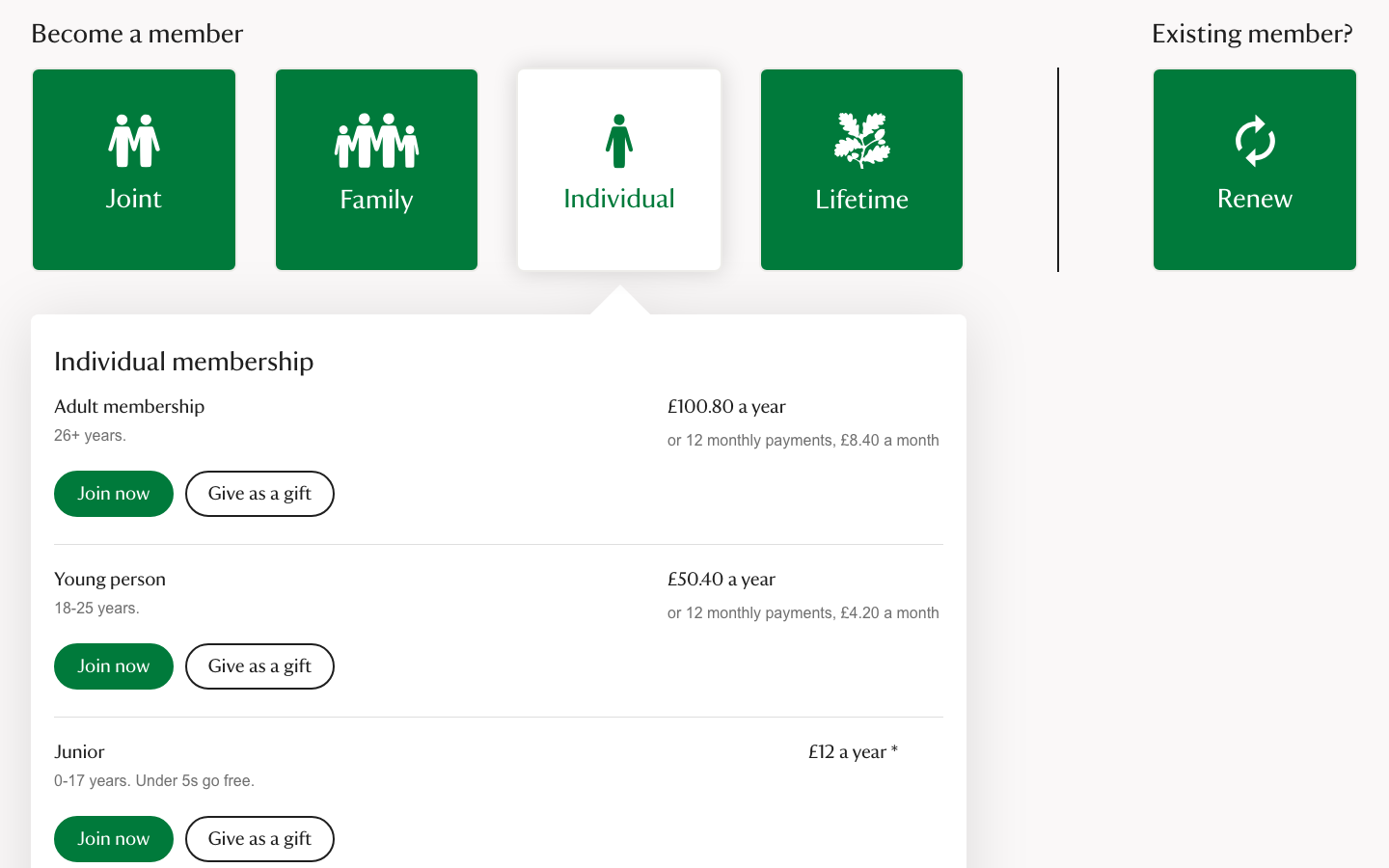Click the single person Individual icon

tap(619, 141)
